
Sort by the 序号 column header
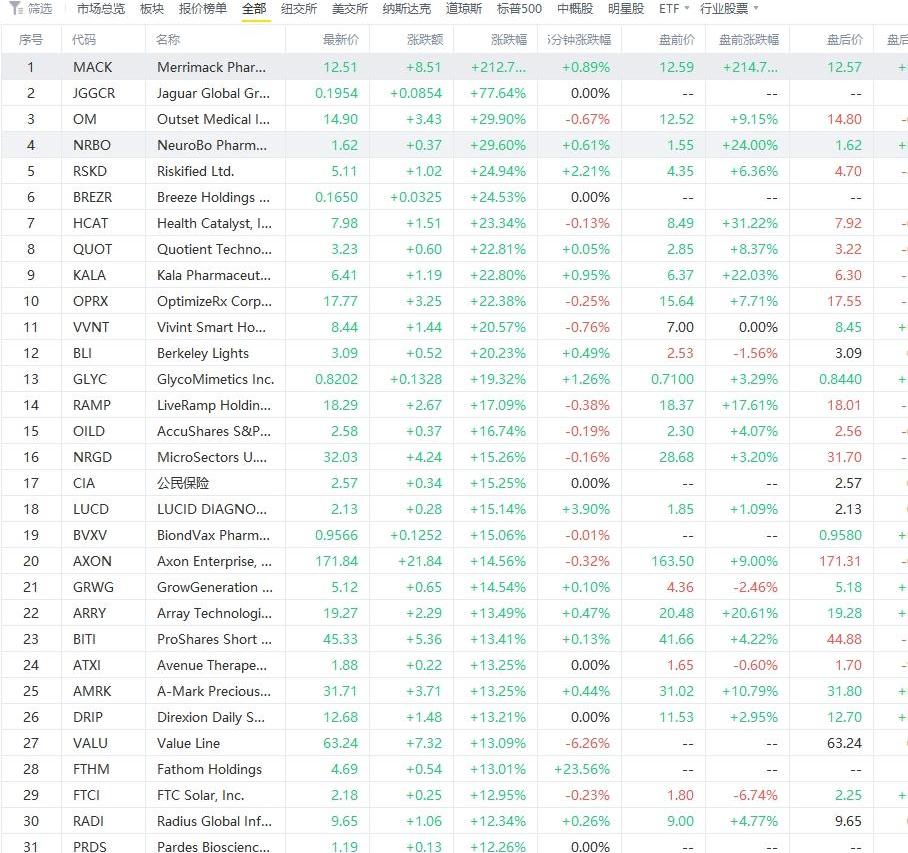(31, 39)
